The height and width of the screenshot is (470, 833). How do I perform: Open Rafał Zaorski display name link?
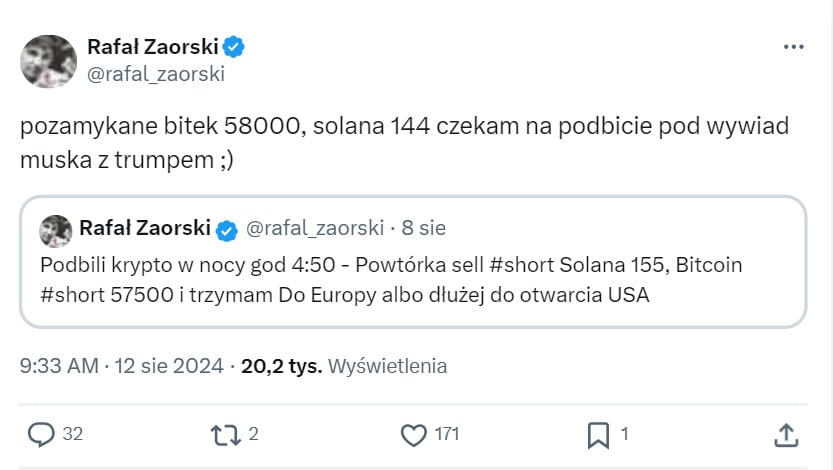point(152,46)
